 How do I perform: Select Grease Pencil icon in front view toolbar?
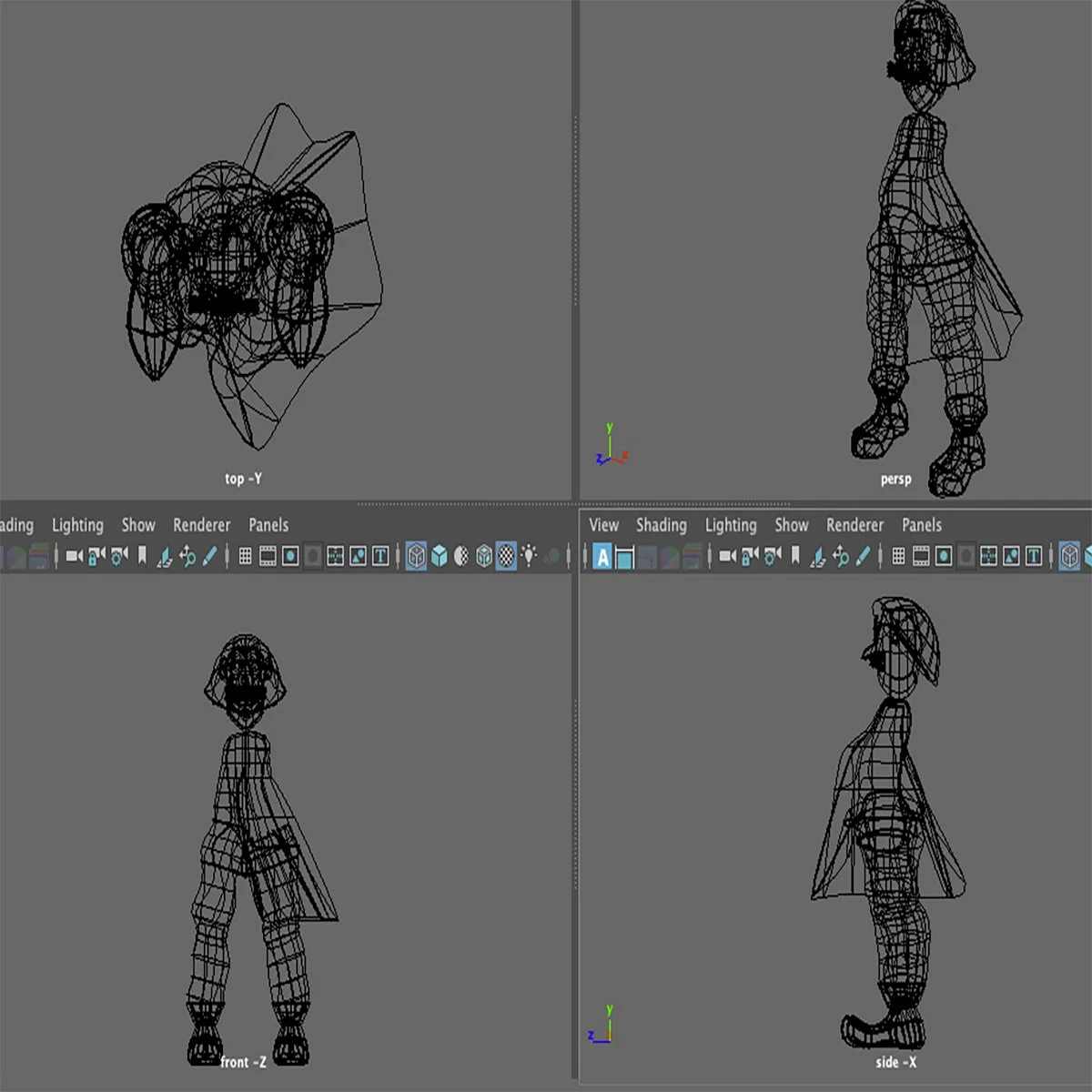[209, 555]
